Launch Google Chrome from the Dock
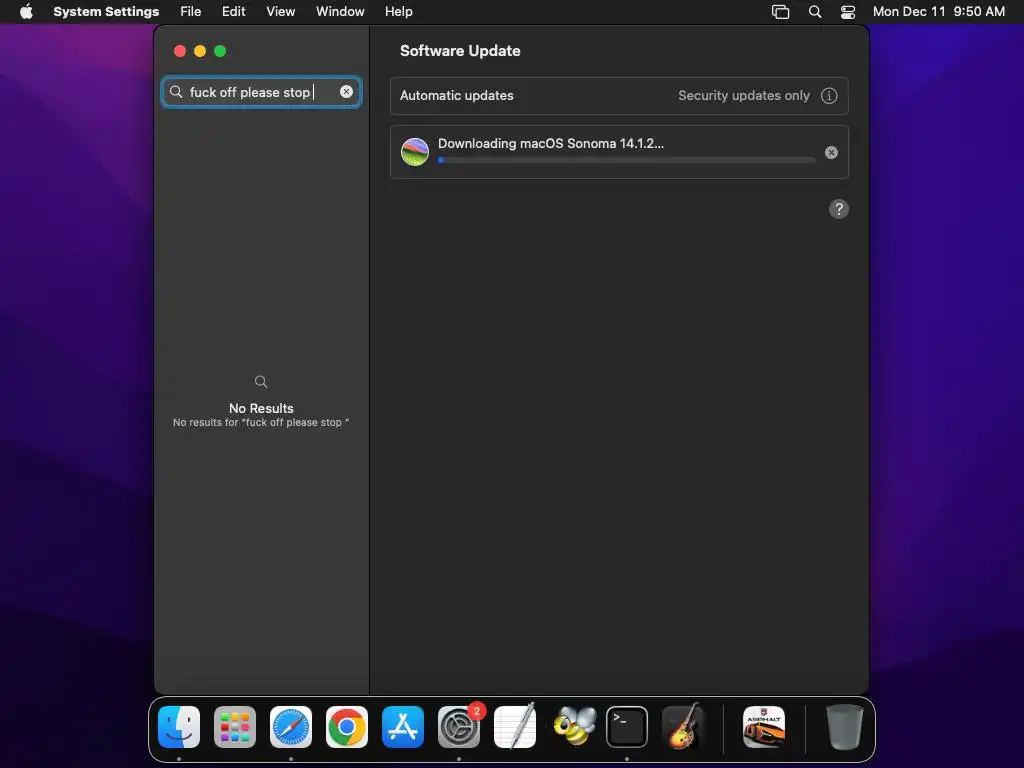Screen dimensions: 1024x768 347,727
